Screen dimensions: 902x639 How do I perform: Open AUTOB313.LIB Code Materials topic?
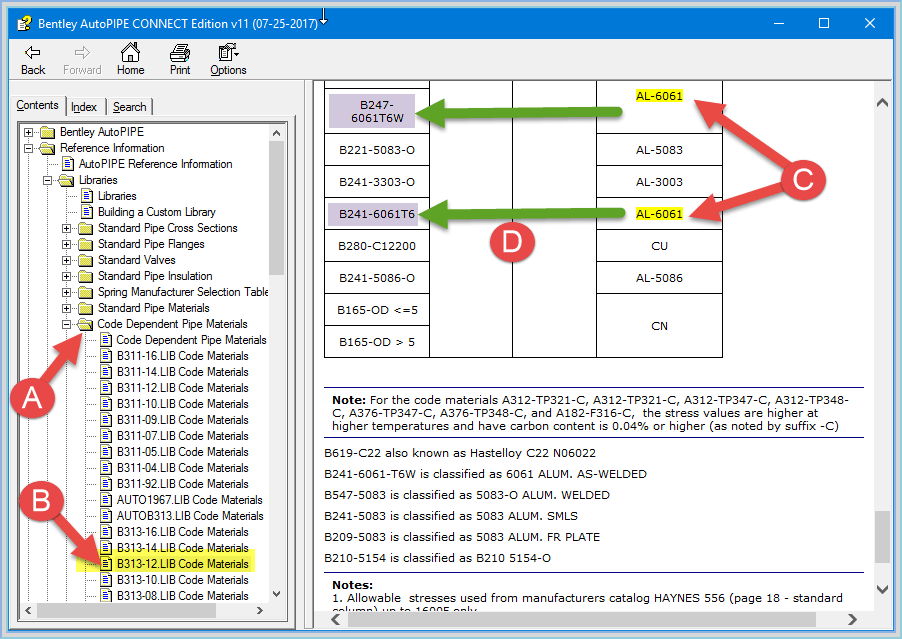pos(190,516)
